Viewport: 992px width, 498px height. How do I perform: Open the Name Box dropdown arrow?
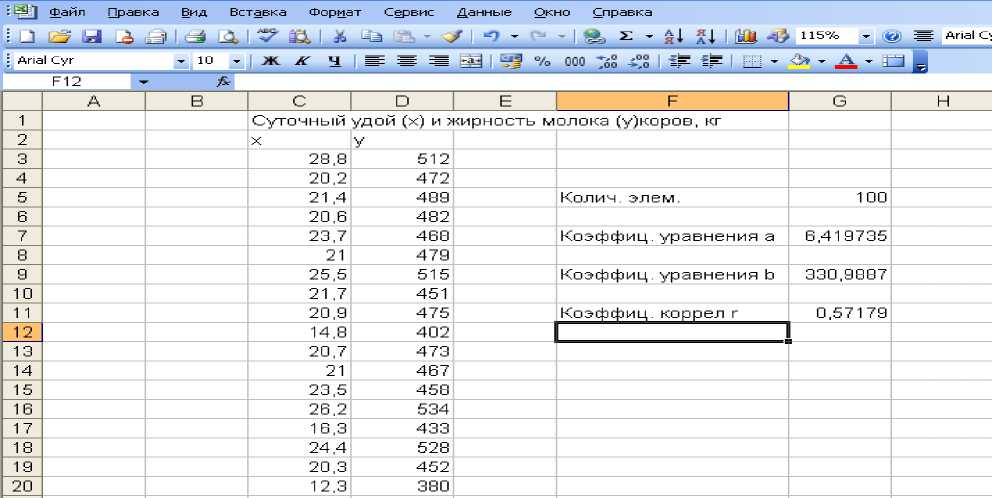click(x=144, y=82)
